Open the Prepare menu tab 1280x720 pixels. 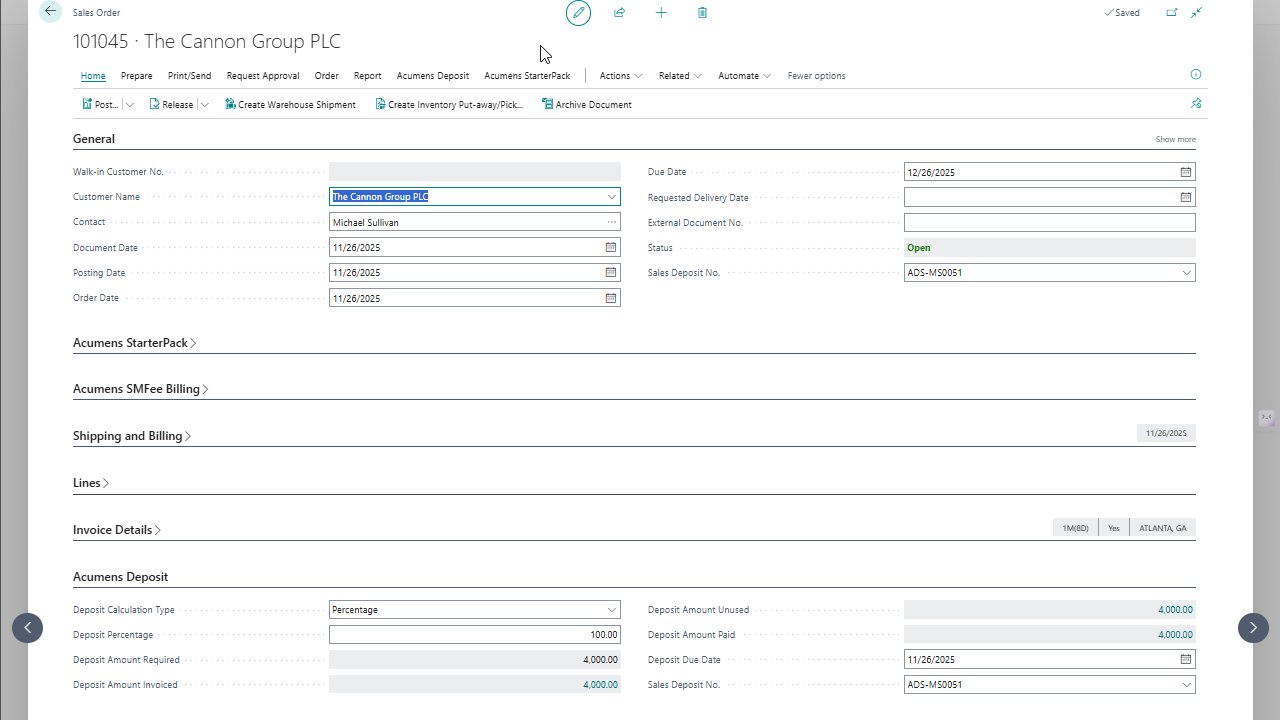[137, 76]
